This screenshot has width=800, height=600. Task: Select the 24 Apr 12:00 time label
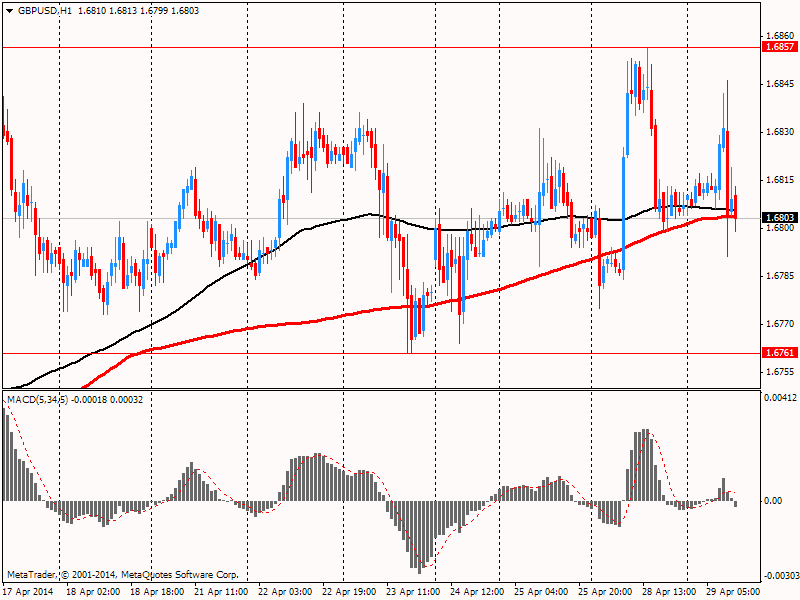coord(477,592)
